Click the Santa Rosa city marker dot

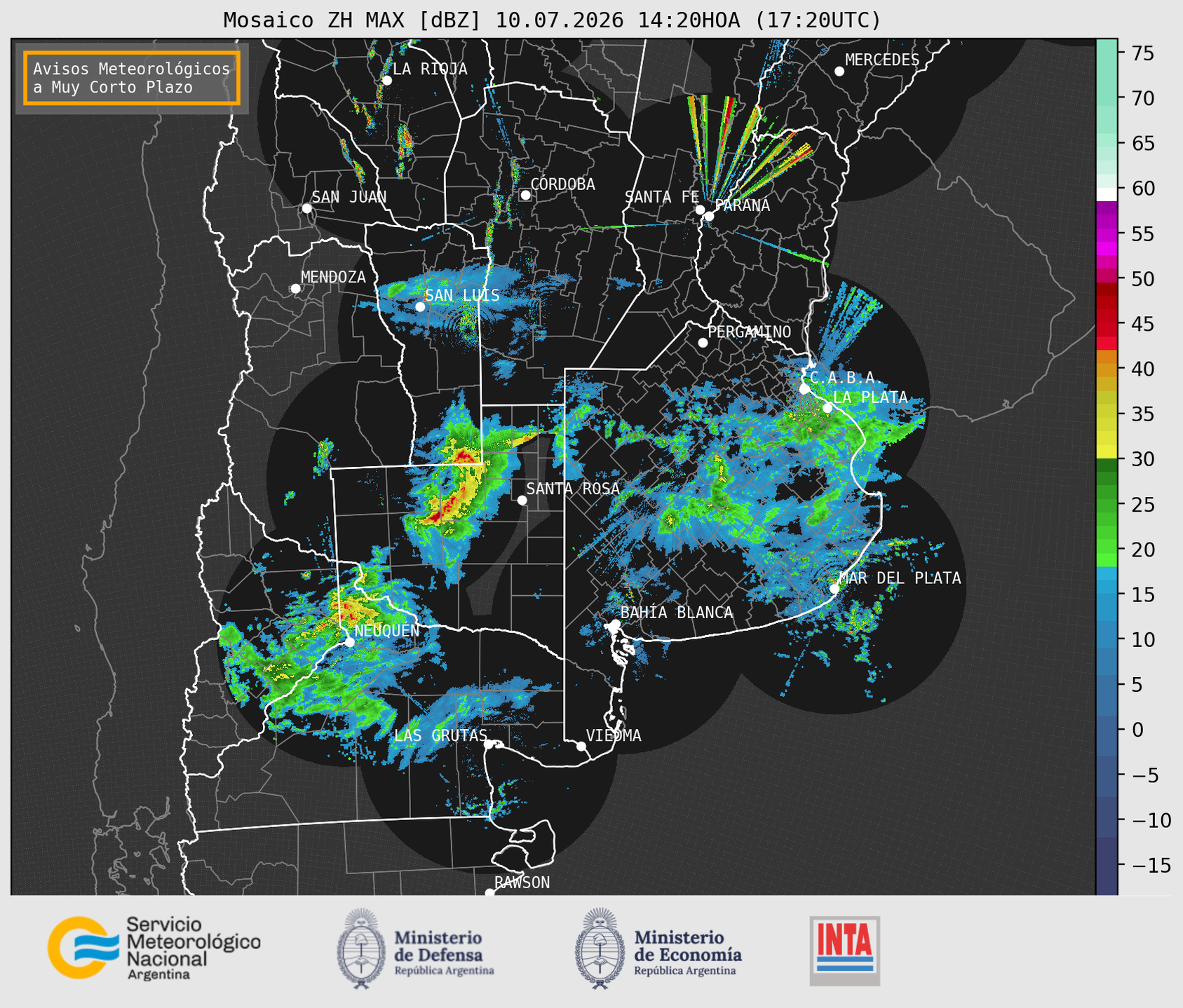pos(522,500)
